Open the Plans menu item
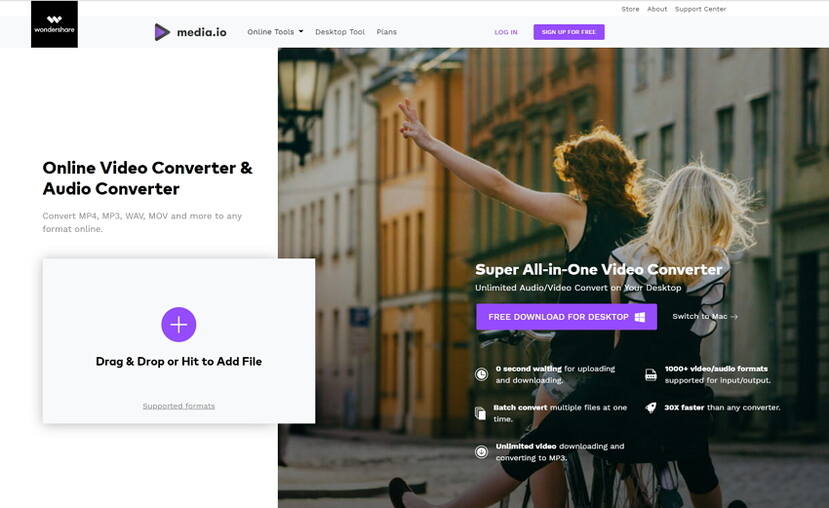The width and height of the screenshot is (829, 508). pyautogui.click(x=386, y=32)
